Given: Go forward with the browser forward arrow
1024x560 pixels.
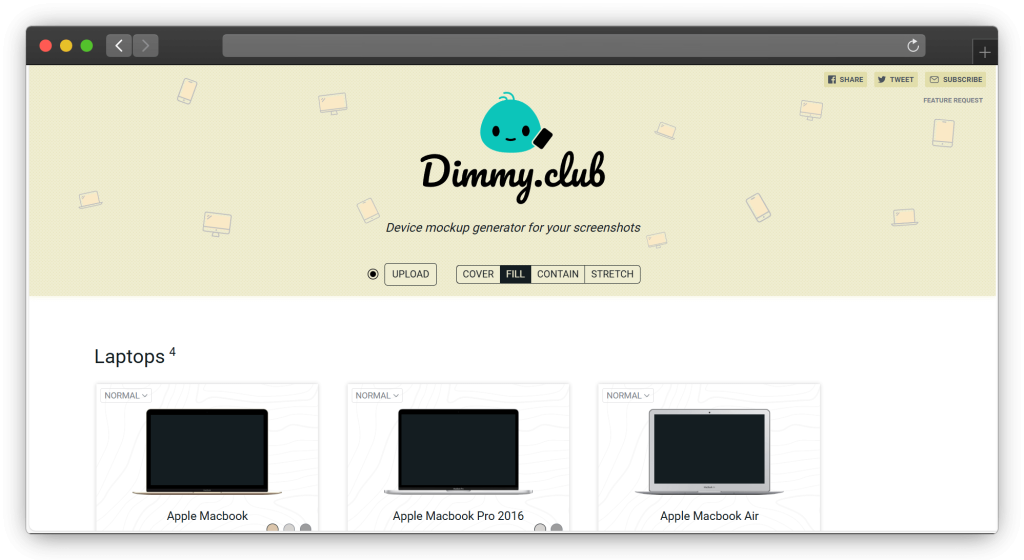Looking at the screenshot, I should tap(146, 46).
